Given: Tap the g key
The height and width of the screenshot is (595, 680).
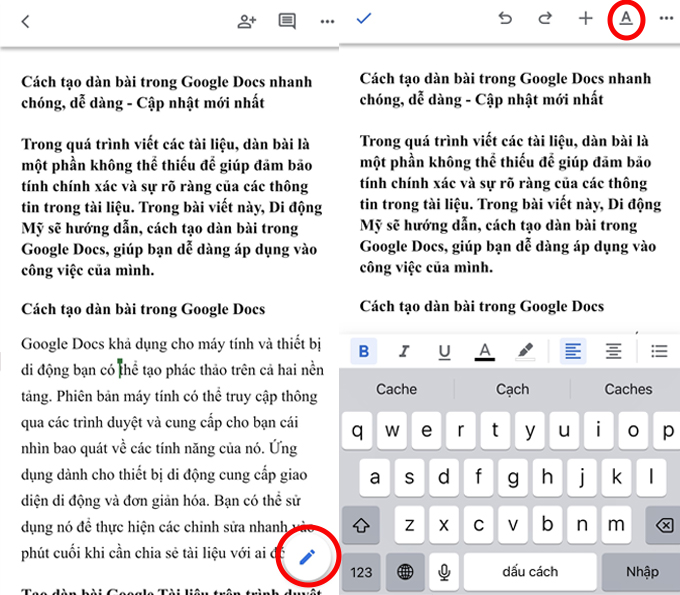Looking at the screenshot, I should coord(513,477).
